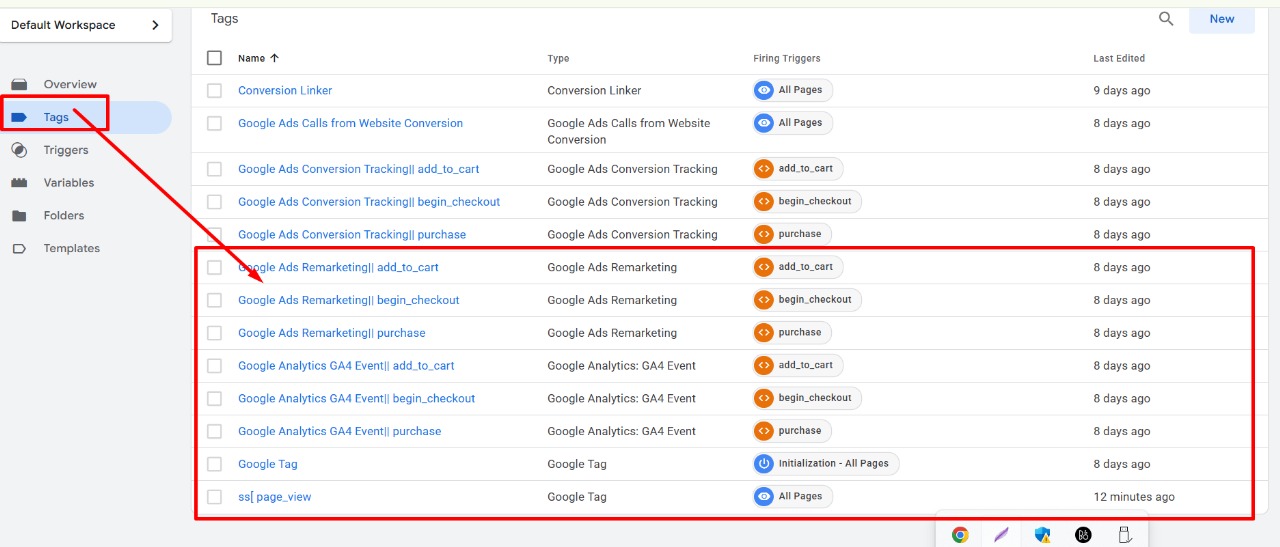Click the search magnifier icon
The width and height of the screenshot is (1280, 547).
[1166, 19]
